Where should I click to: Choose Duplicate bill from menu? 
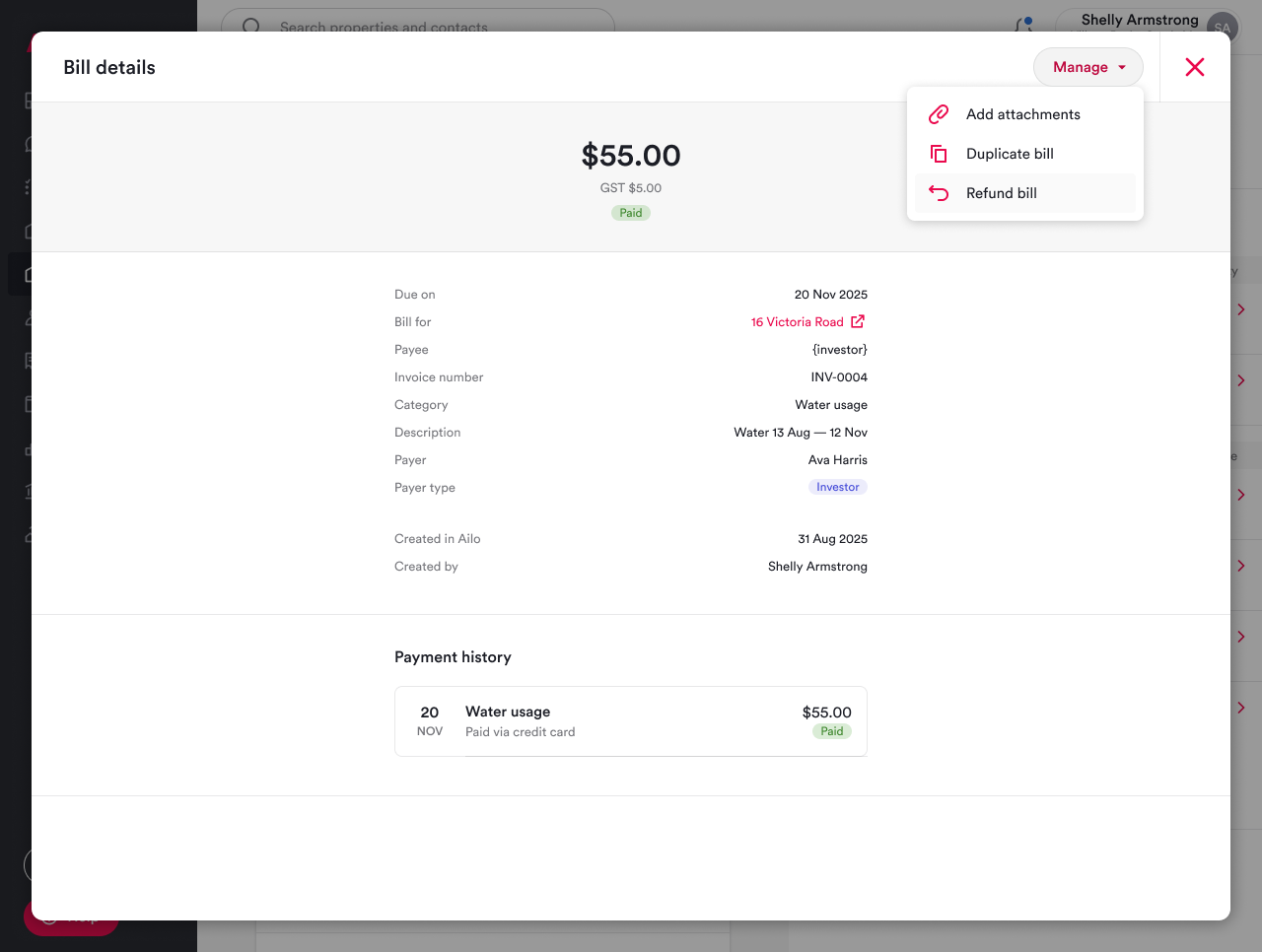1024,154
